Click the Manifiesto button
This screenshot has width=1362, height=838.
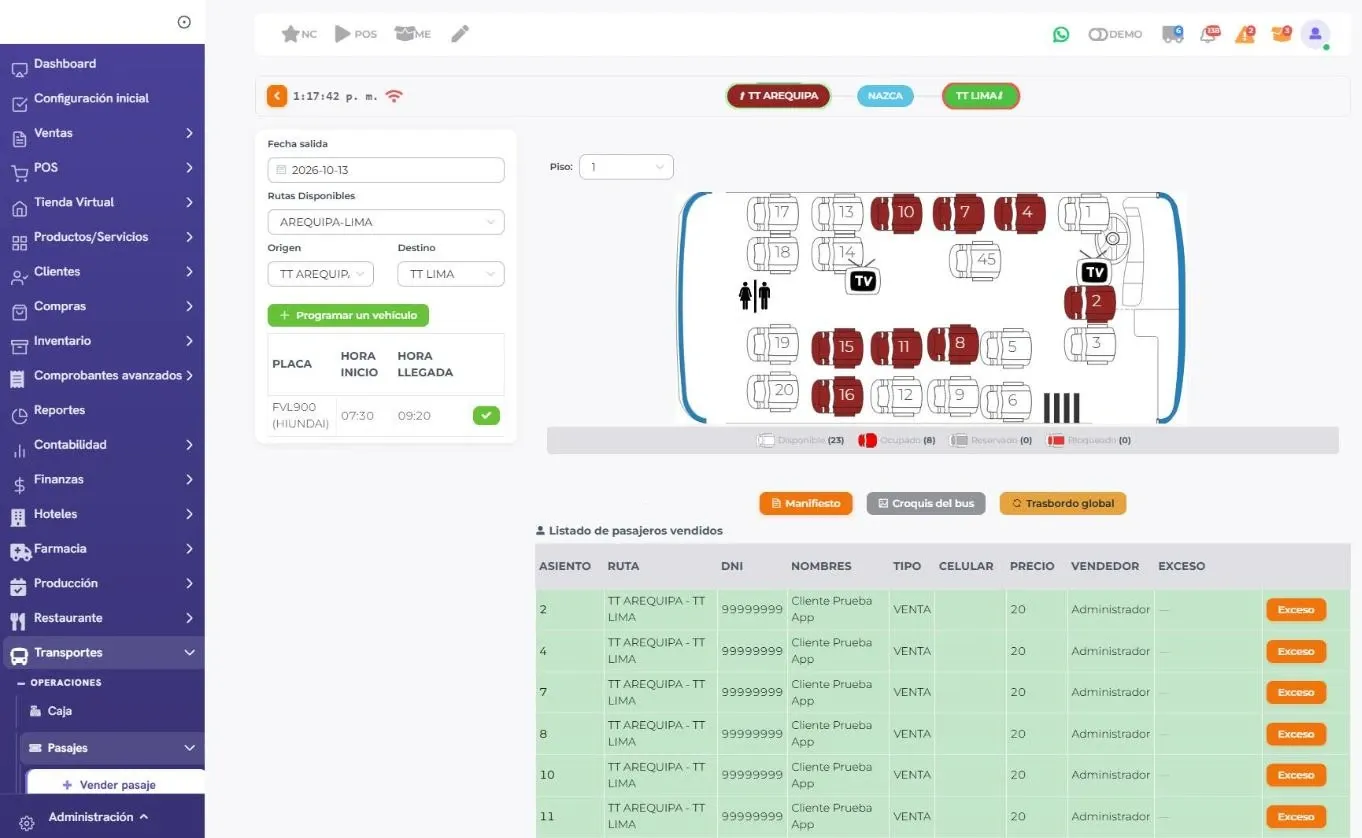[806, 503]
